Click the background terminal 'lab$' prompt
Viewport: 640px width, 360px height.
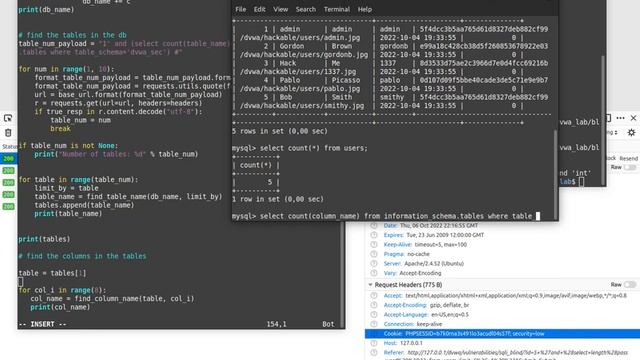568,182
